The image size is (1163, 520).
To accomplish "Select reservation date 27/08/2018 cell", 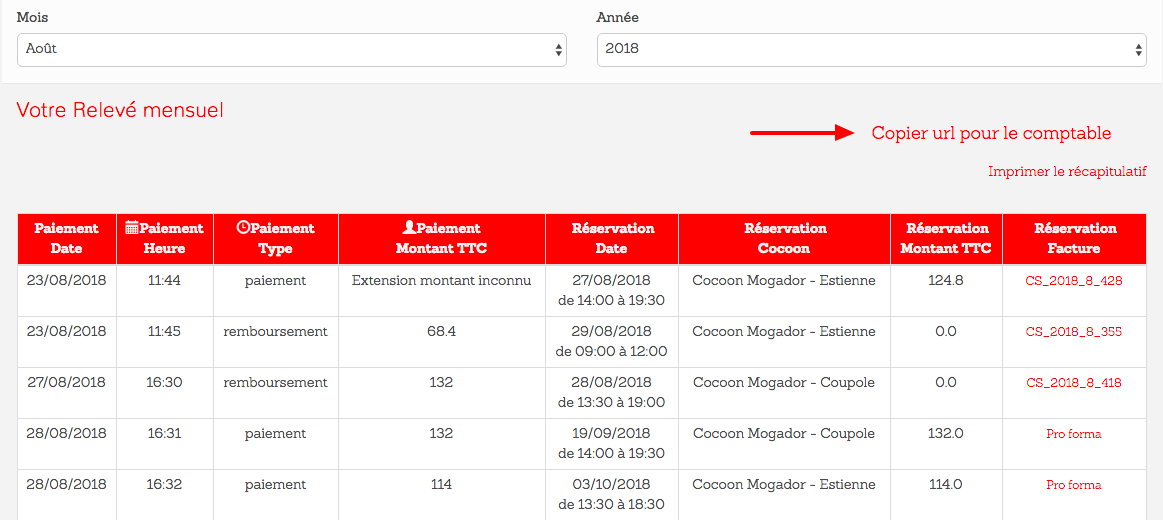I will click(612, 290).
